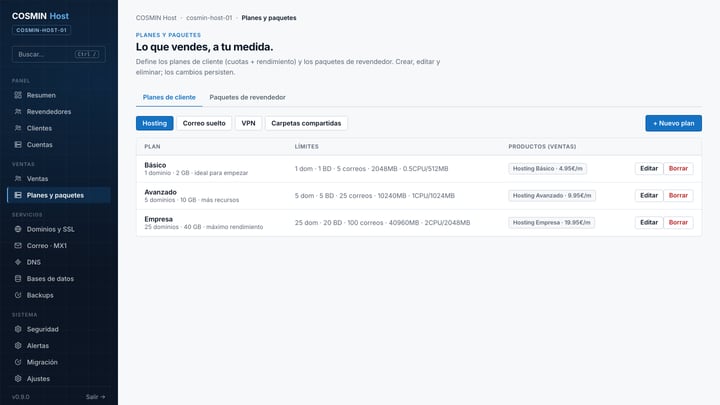720x405 pixels.
Task: Click the Empresa limits text
Action: click(382, 222)
